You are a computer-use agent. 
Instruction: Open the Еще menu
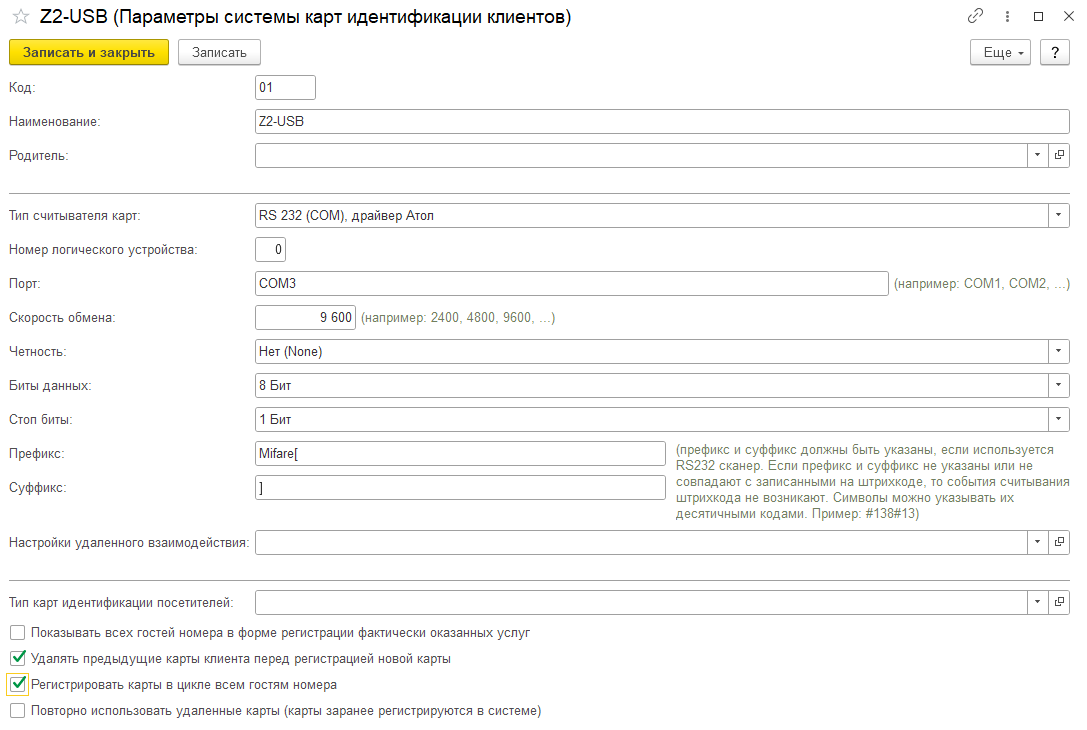tap(1000, 53)
